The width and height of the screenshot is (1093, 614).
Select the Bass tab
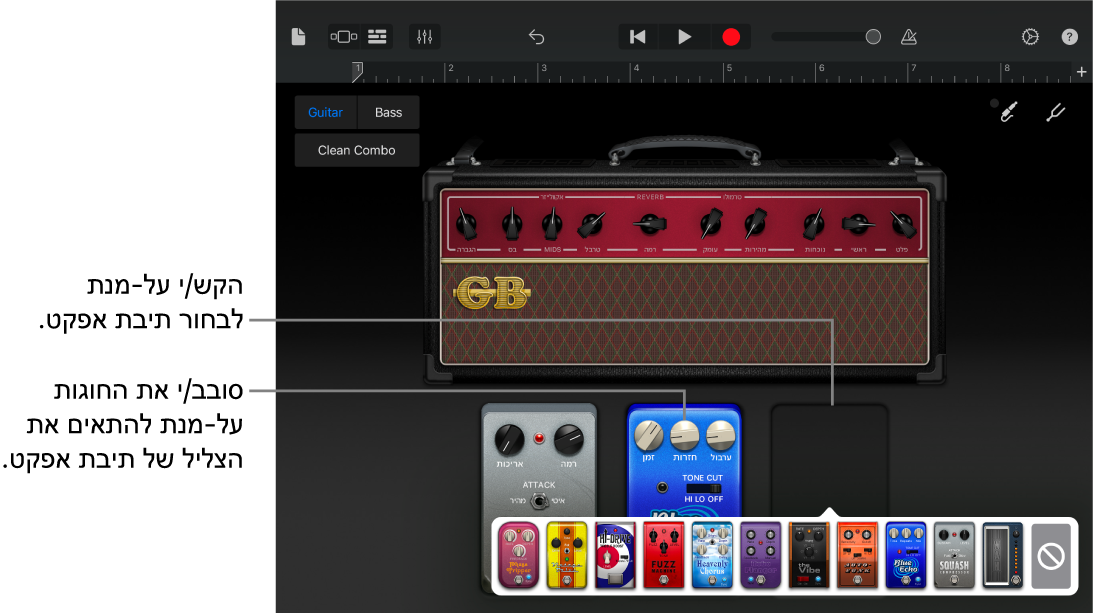[388, 112]
